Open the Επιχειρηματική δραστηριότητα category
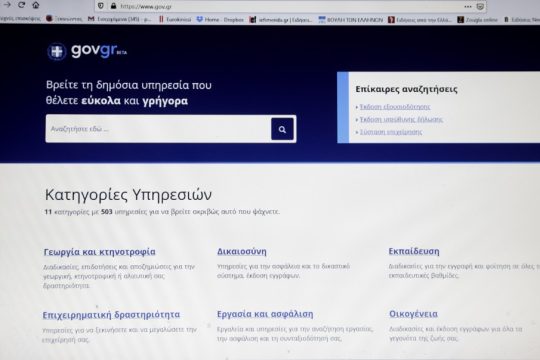 tap(111, 315)
